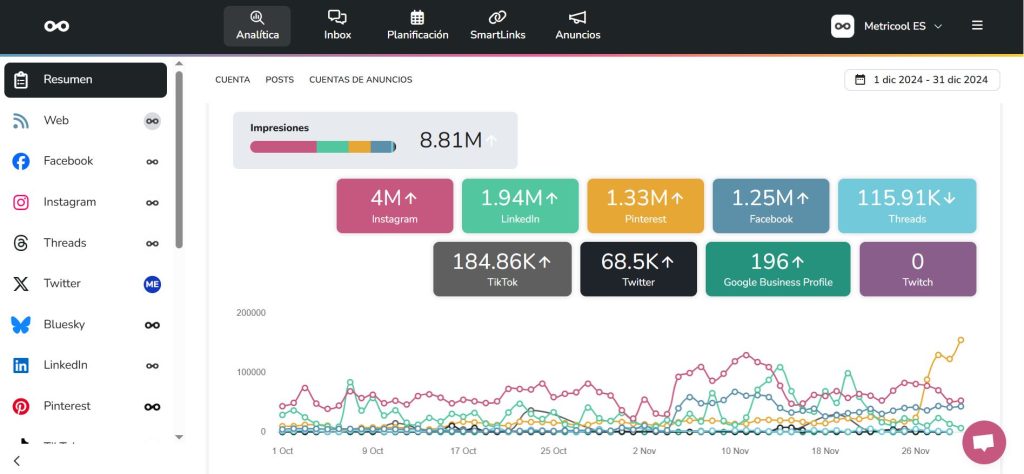
Task: Click the Impresiones colored distribution bar
Action: coord(322,147)
